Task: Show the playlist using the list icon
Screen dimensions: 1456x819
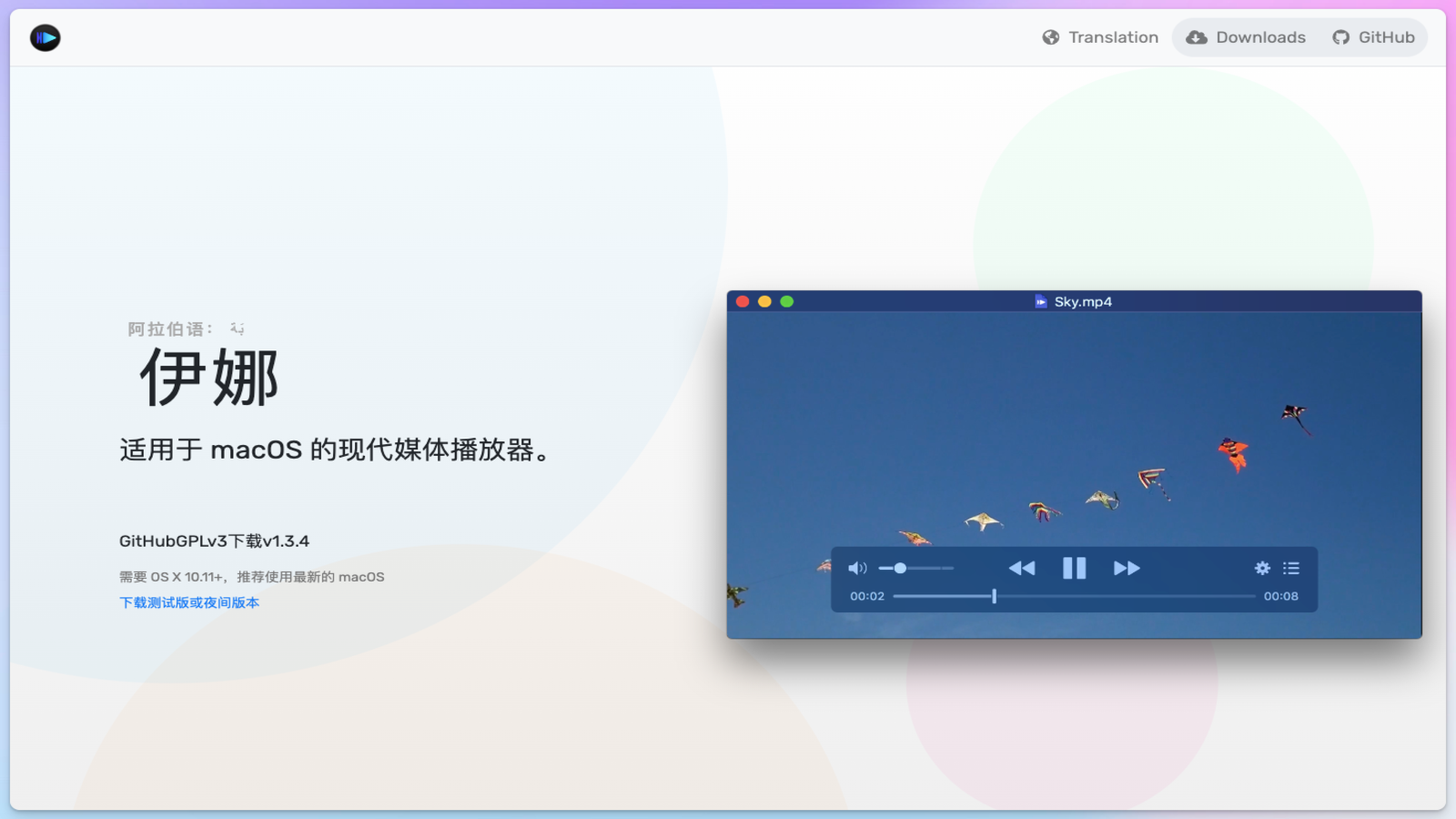Action: coord(1291,569)
